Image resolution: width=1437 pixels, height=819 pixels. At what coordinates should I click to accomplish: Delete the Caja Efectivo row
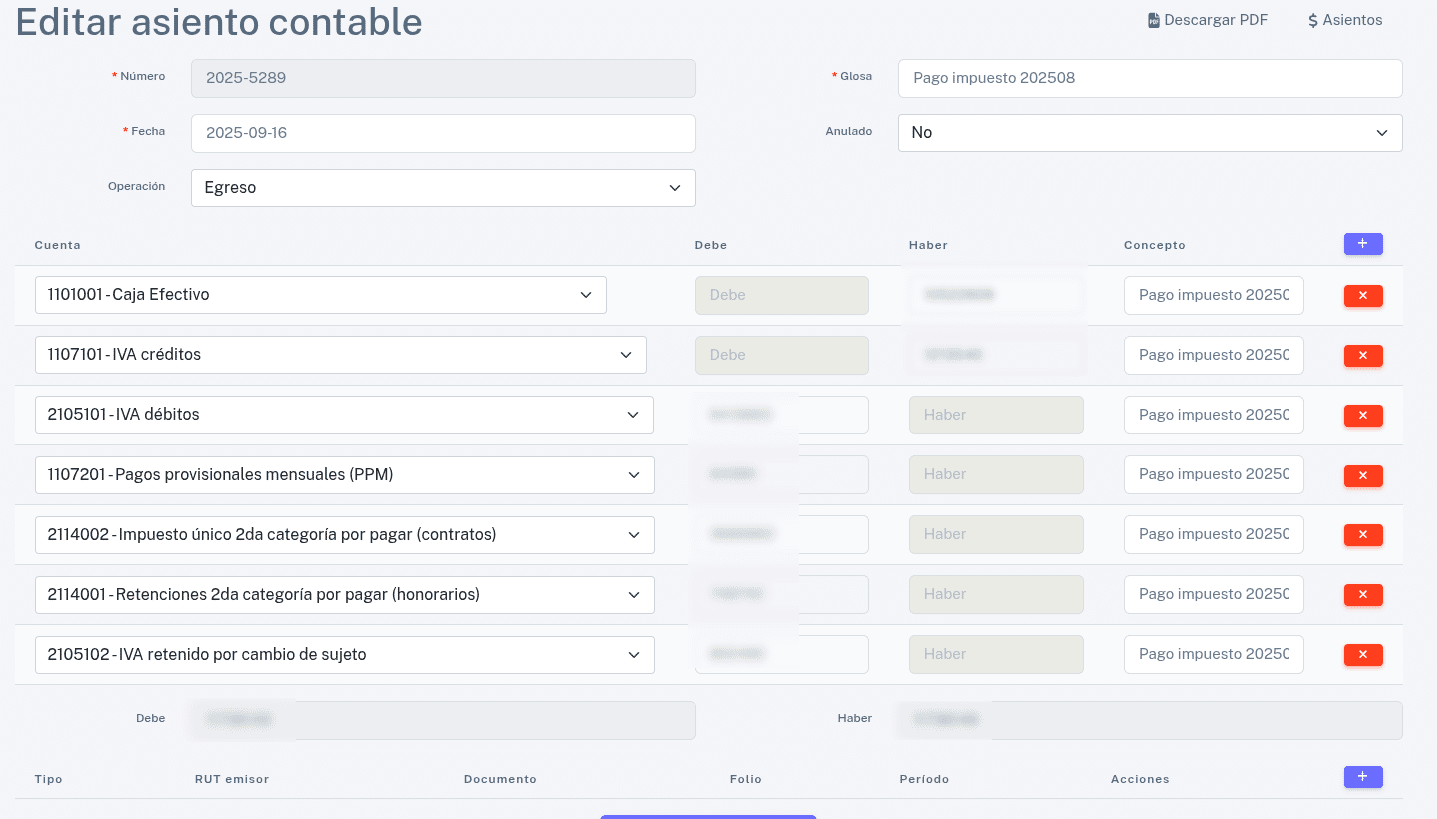[x=1362, y=296]
